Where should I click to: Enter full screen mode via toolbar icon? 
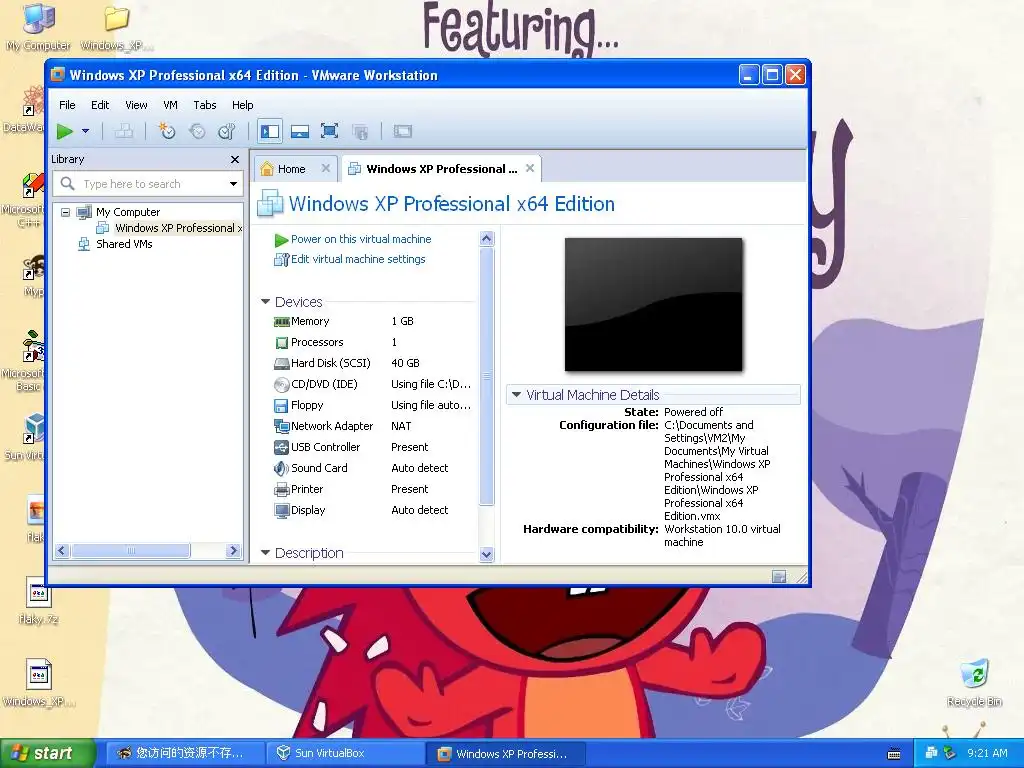click(x=330, y=131)
